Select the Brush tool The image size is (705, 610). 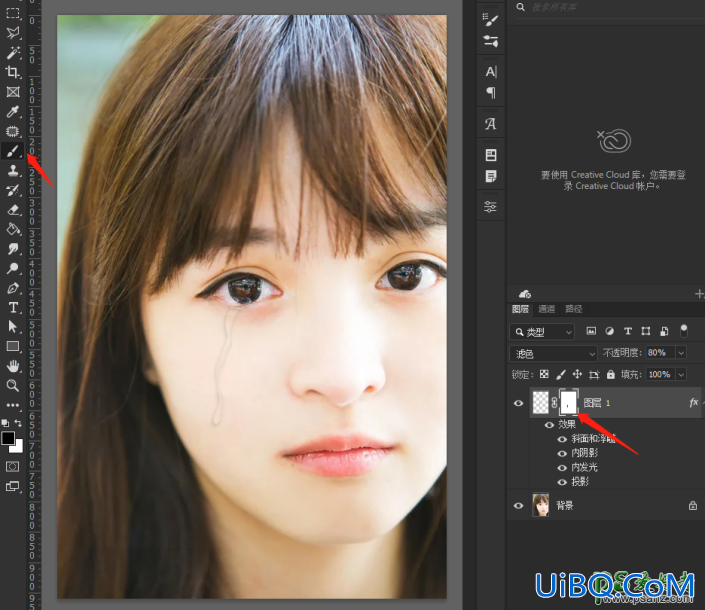pos(13,151)
